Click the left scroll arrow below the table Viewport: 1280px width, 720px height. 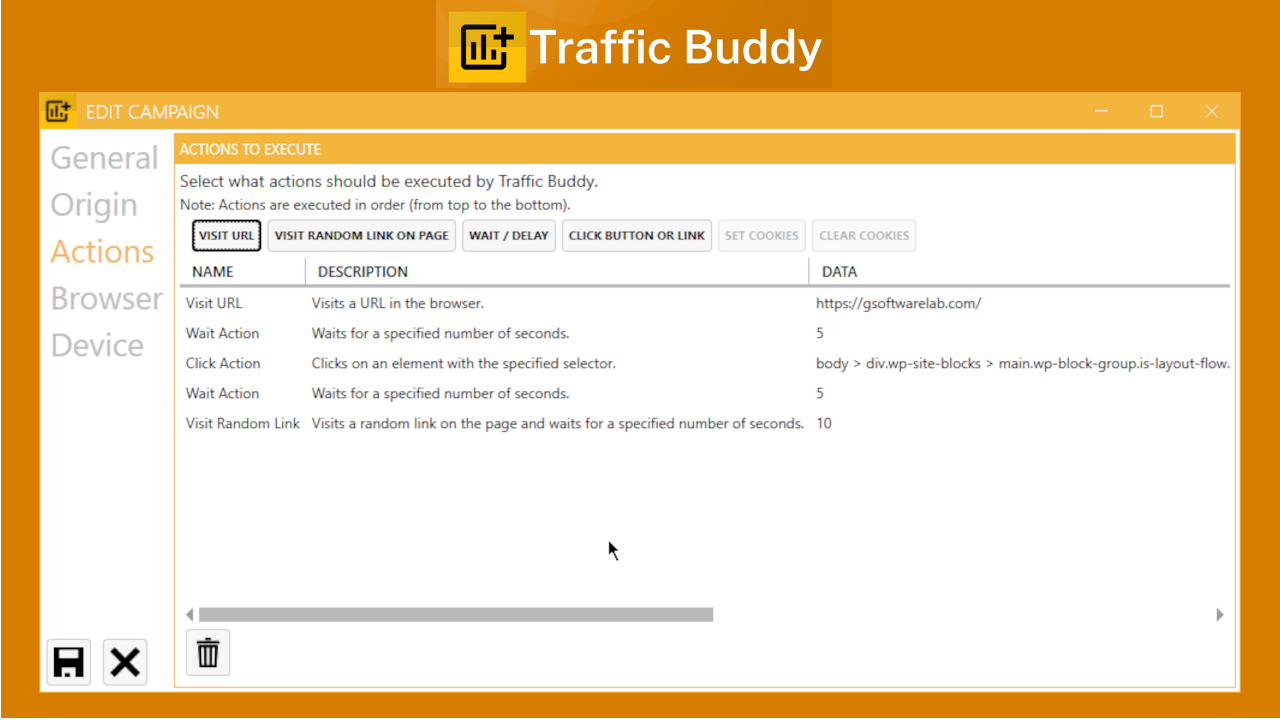[x=188, y=614]
